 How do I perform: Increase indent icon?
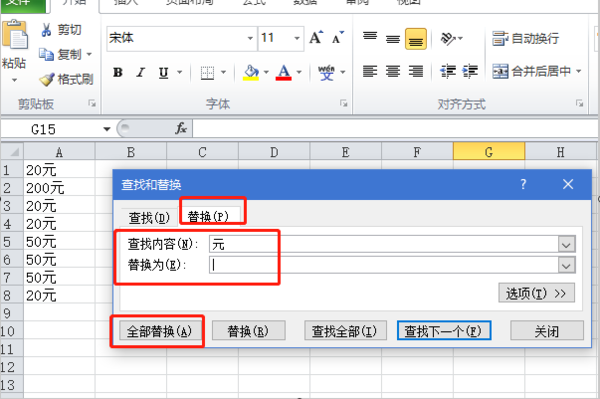point(470,71)
